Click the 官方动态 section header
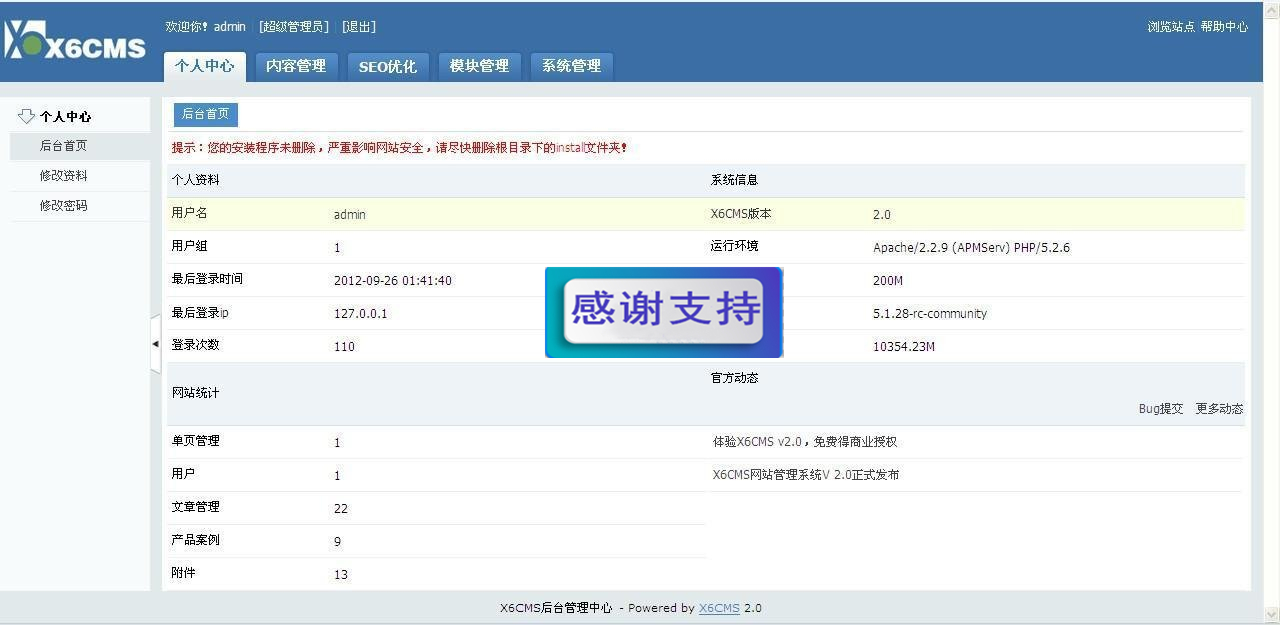Screen dimensions: 1280x625 [734, 378]
